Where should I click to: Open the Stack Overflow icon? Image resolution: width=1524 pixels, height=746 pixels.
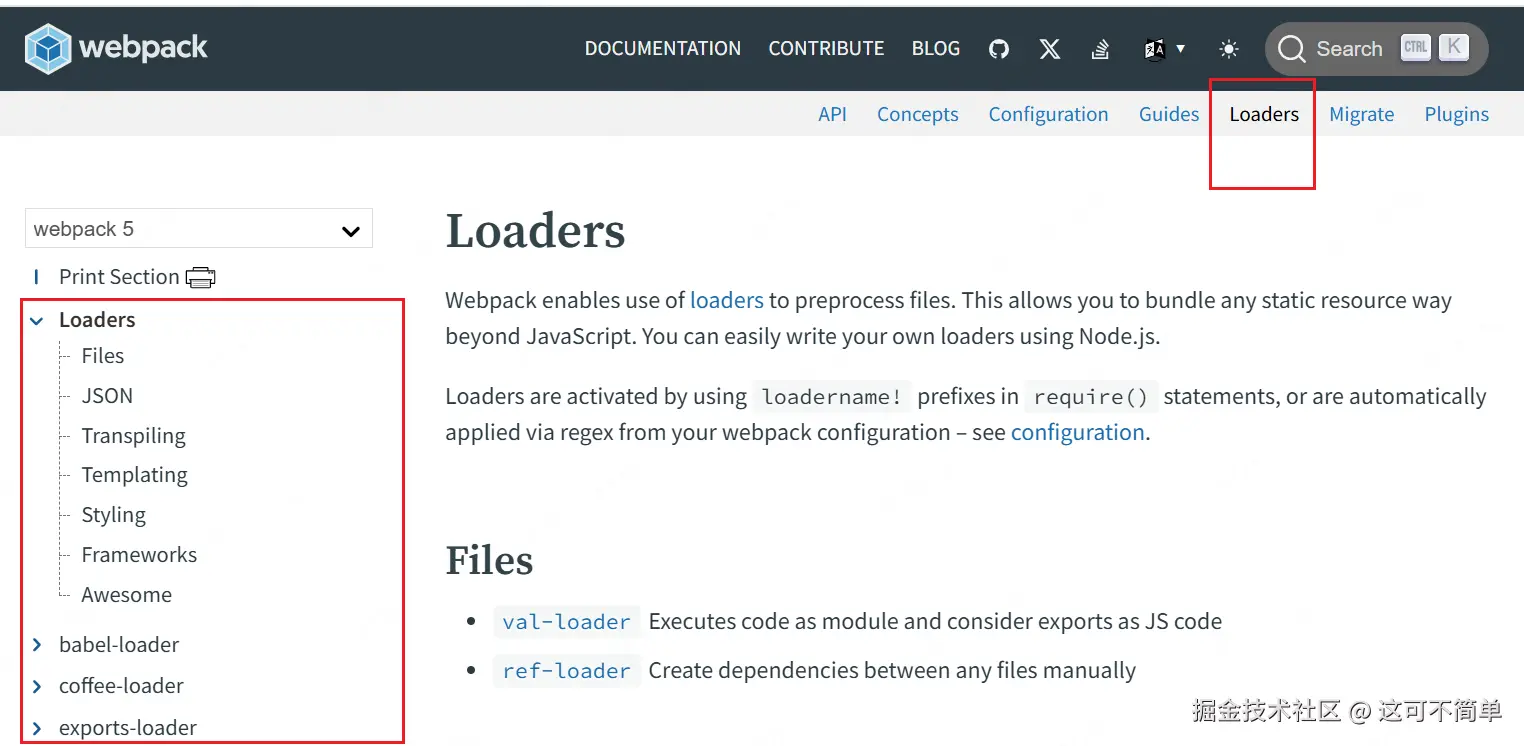1101,49
